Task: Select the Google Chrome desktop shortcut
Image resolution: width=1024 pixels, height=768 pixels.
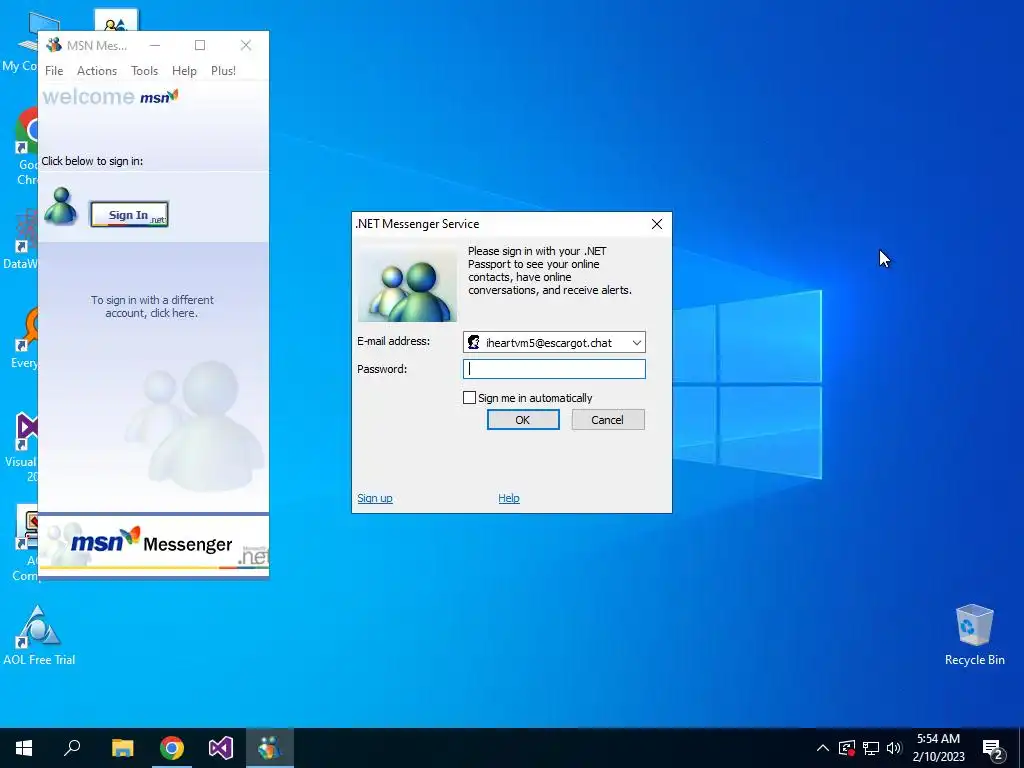Action: 26,147
